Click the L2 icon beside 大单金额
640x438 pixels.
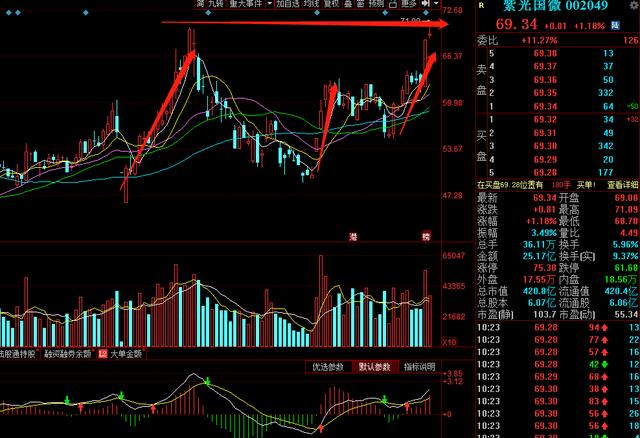point(103,354)
